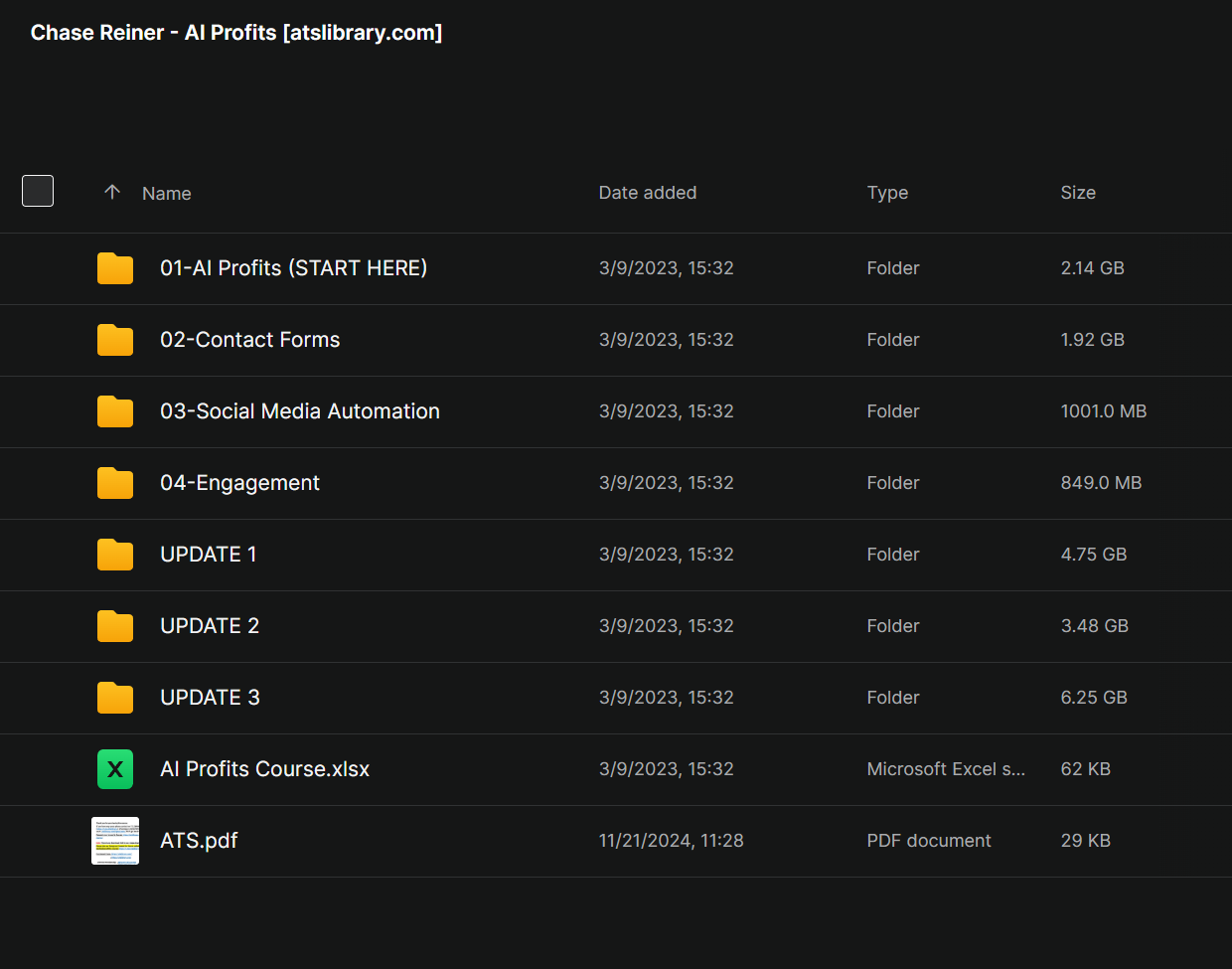Click the page title Chase Reiner - AI Profits
The image size is (1232, 969).
click(x=236, y=33)
